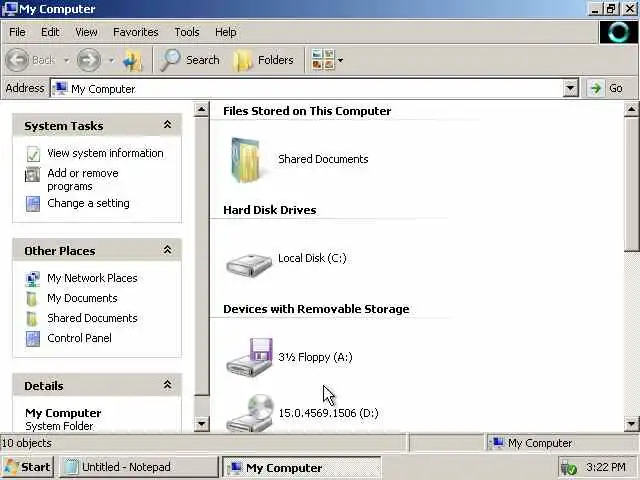The height and width of the screenshot is (480, 640).
Task: Click the Start button
Action: click(27, 467)
